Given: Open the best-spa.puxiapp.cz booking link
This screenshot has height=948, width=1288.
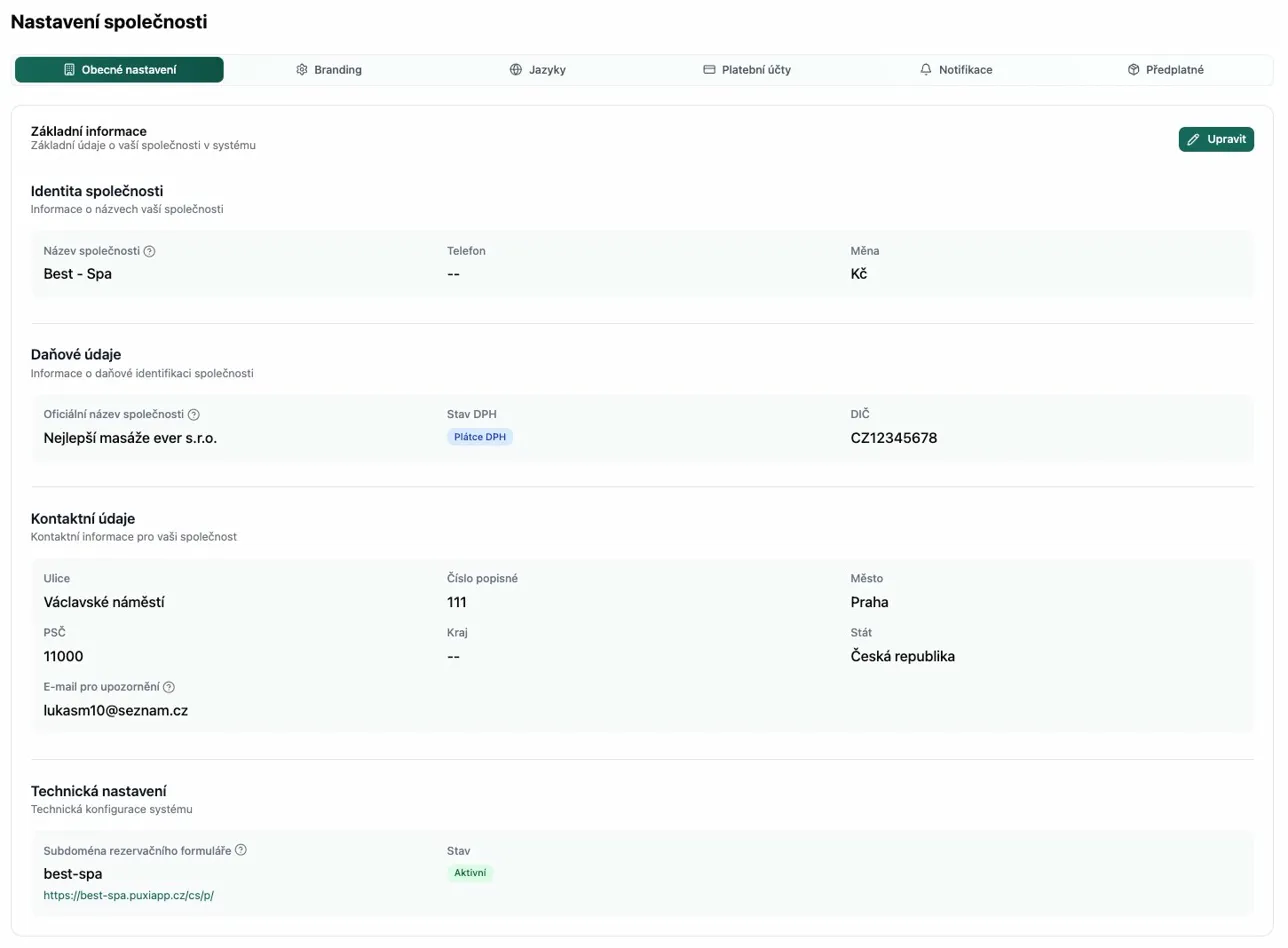Looking at the screenshot, I should click(x=129, y=895).
